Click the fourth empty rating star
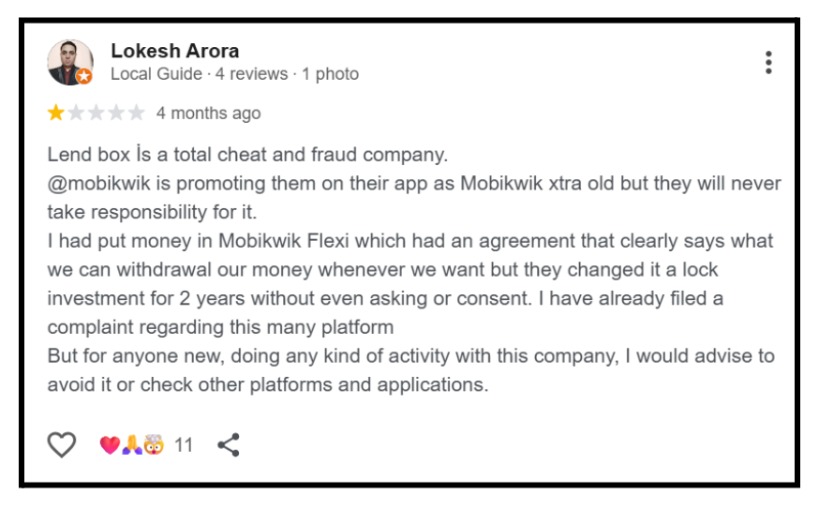Viewport: 819px width, 505px height. tap(116, 113)
